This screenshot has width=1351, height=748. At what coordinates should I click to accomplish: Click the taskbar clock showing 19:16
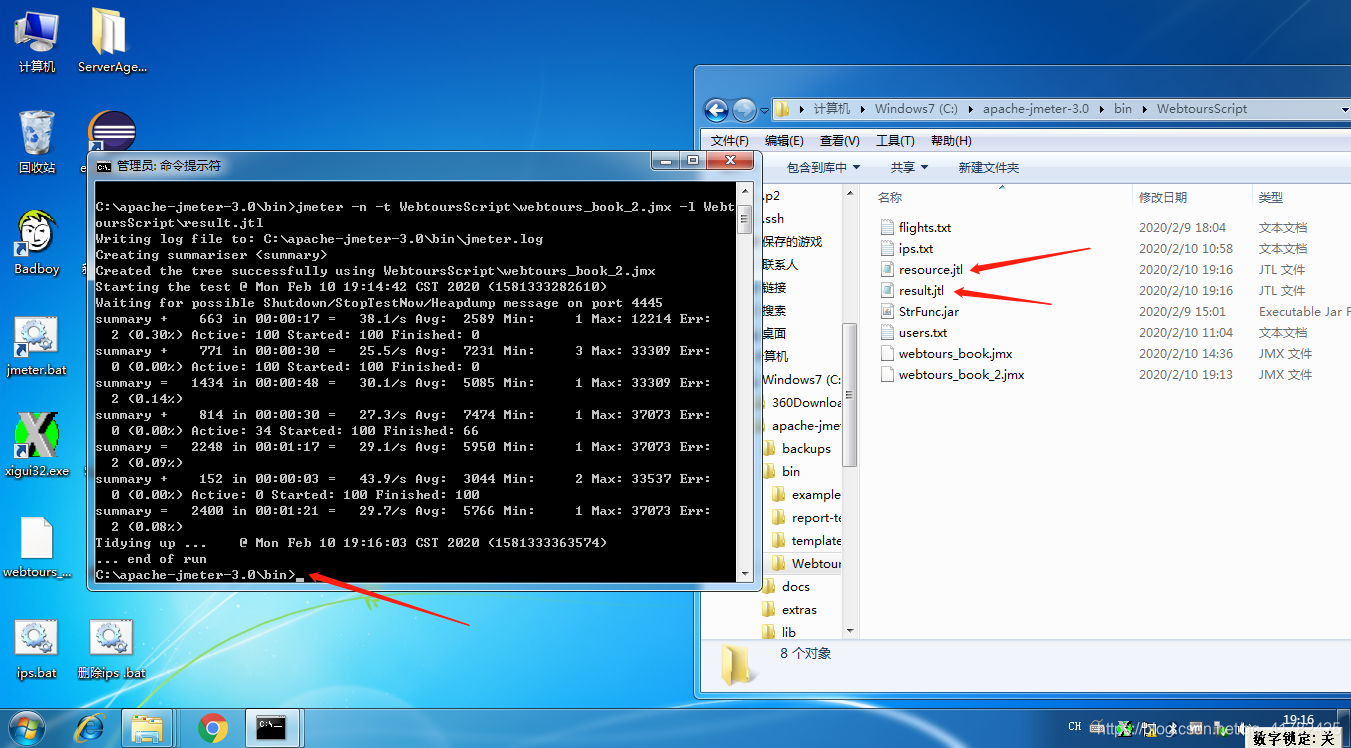coord(1297,719)
